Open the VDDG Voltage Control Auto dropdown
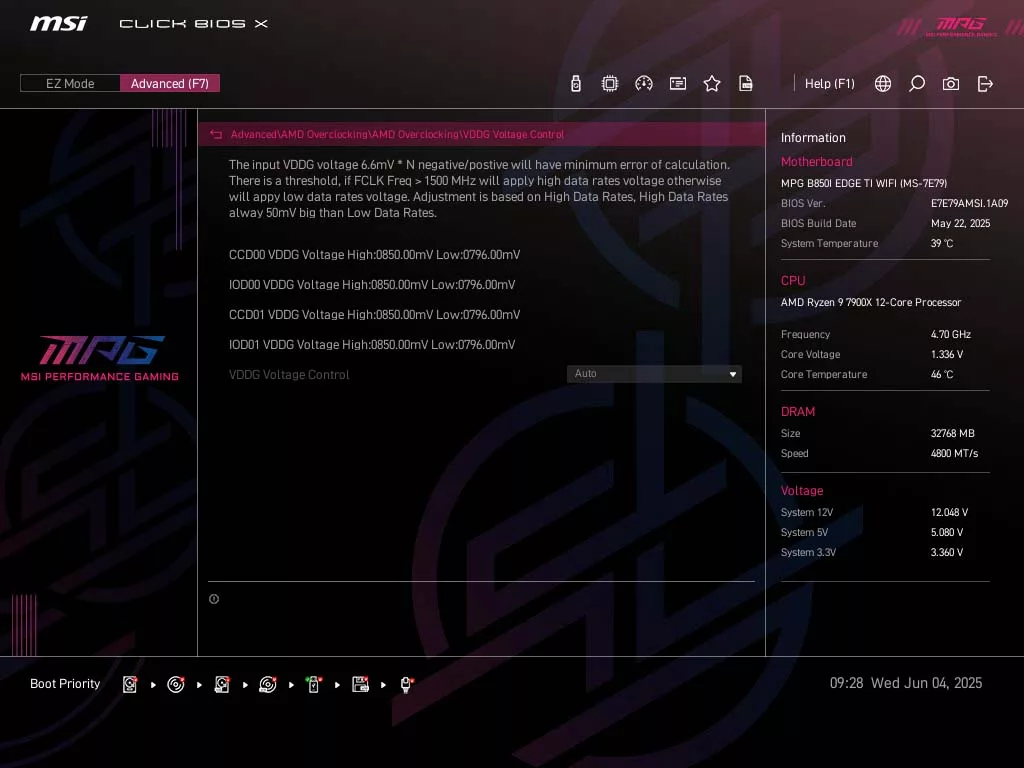Screen dimensions: 1024x768 pos(654,374)
